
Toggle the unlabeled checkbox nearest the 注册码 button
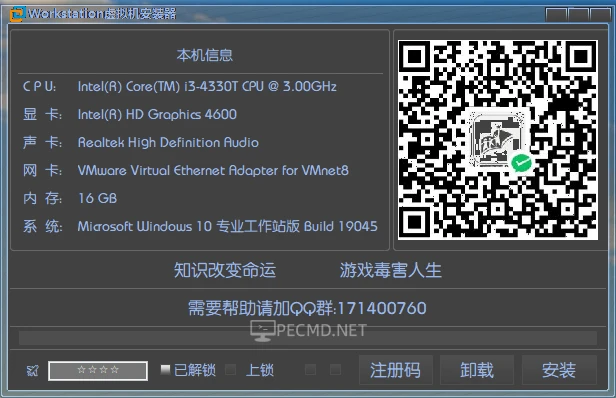pos(336,369)
